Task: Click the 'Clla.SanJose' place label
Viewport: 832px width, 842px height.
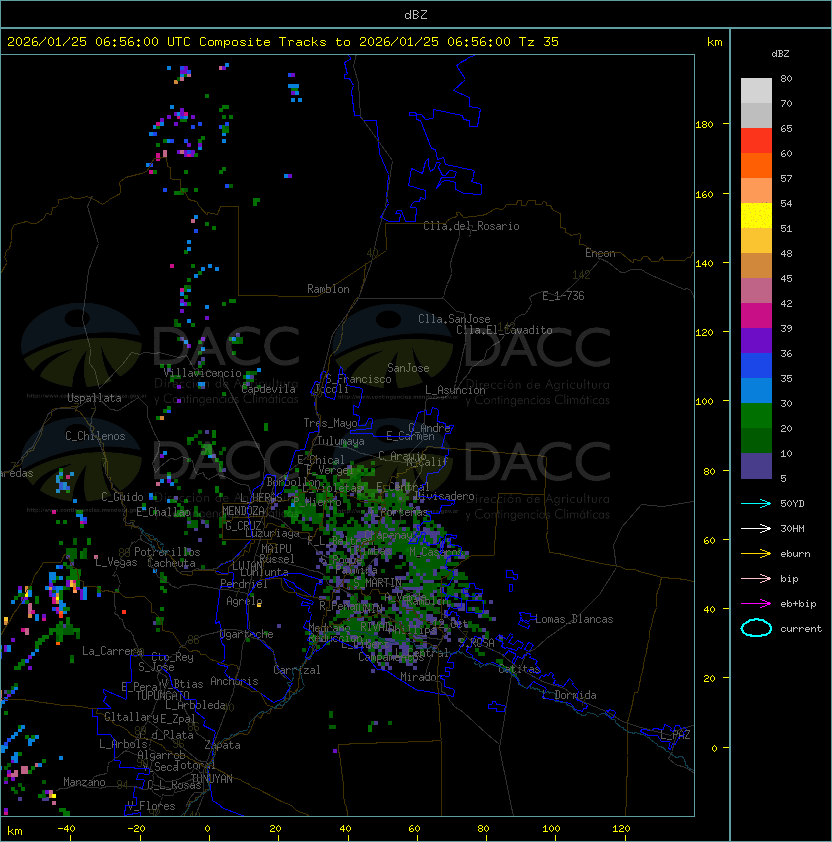Action: tap(454, 319)
